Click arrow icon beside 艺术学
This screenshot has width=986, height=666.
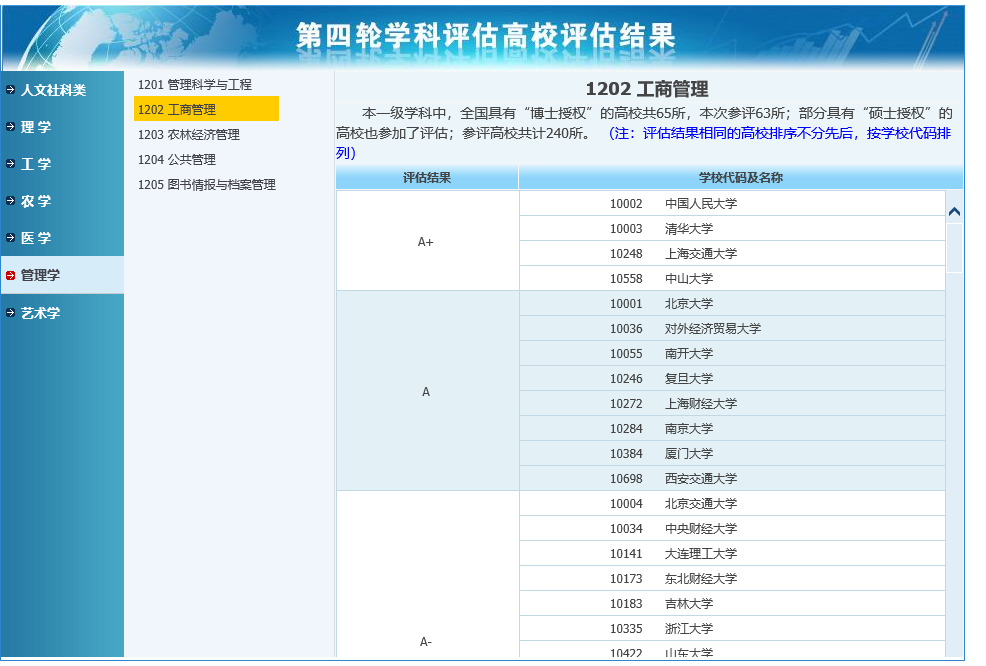[x=10, y=313]
